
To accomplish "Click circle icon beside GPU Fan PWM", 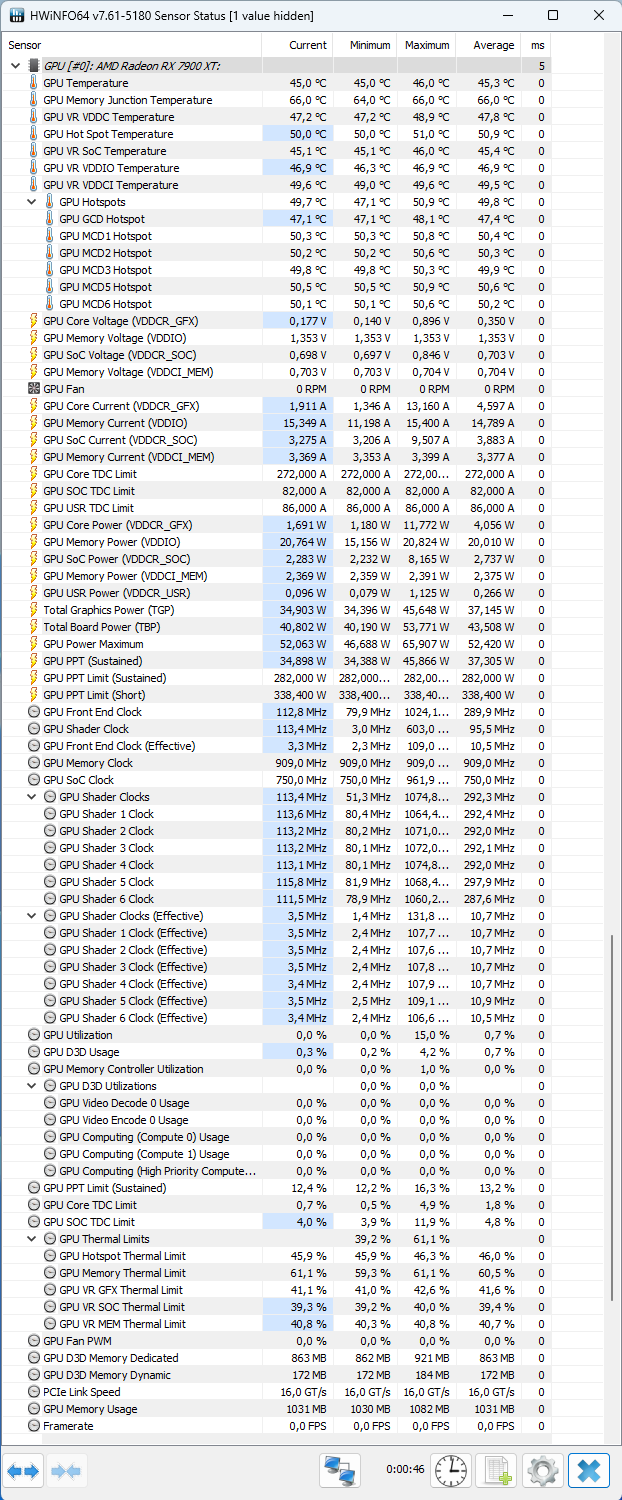I will pos(33,1341).
